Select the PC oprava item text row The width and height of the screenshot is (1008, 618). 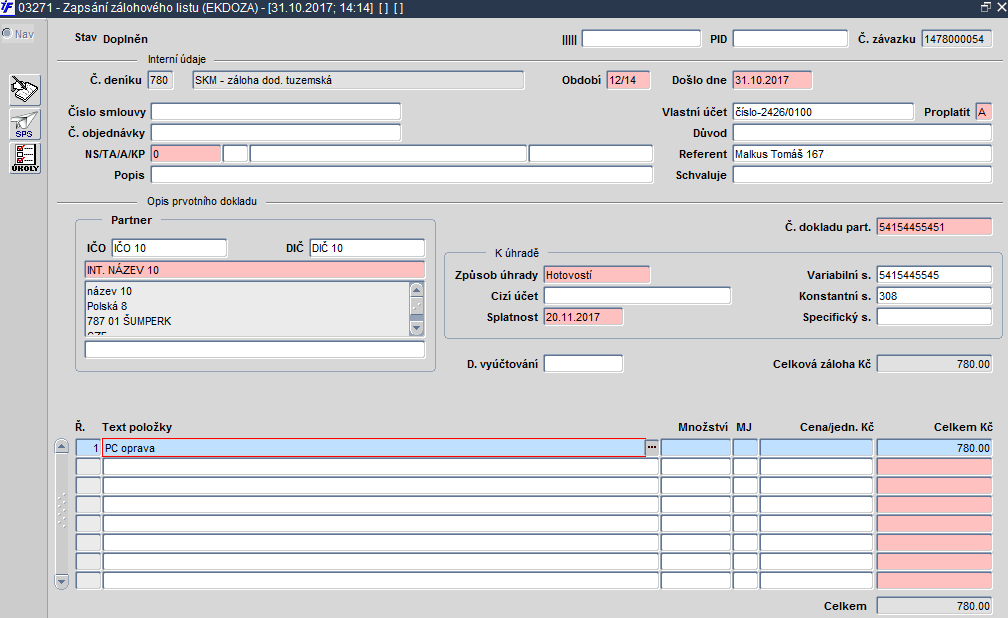374,448
